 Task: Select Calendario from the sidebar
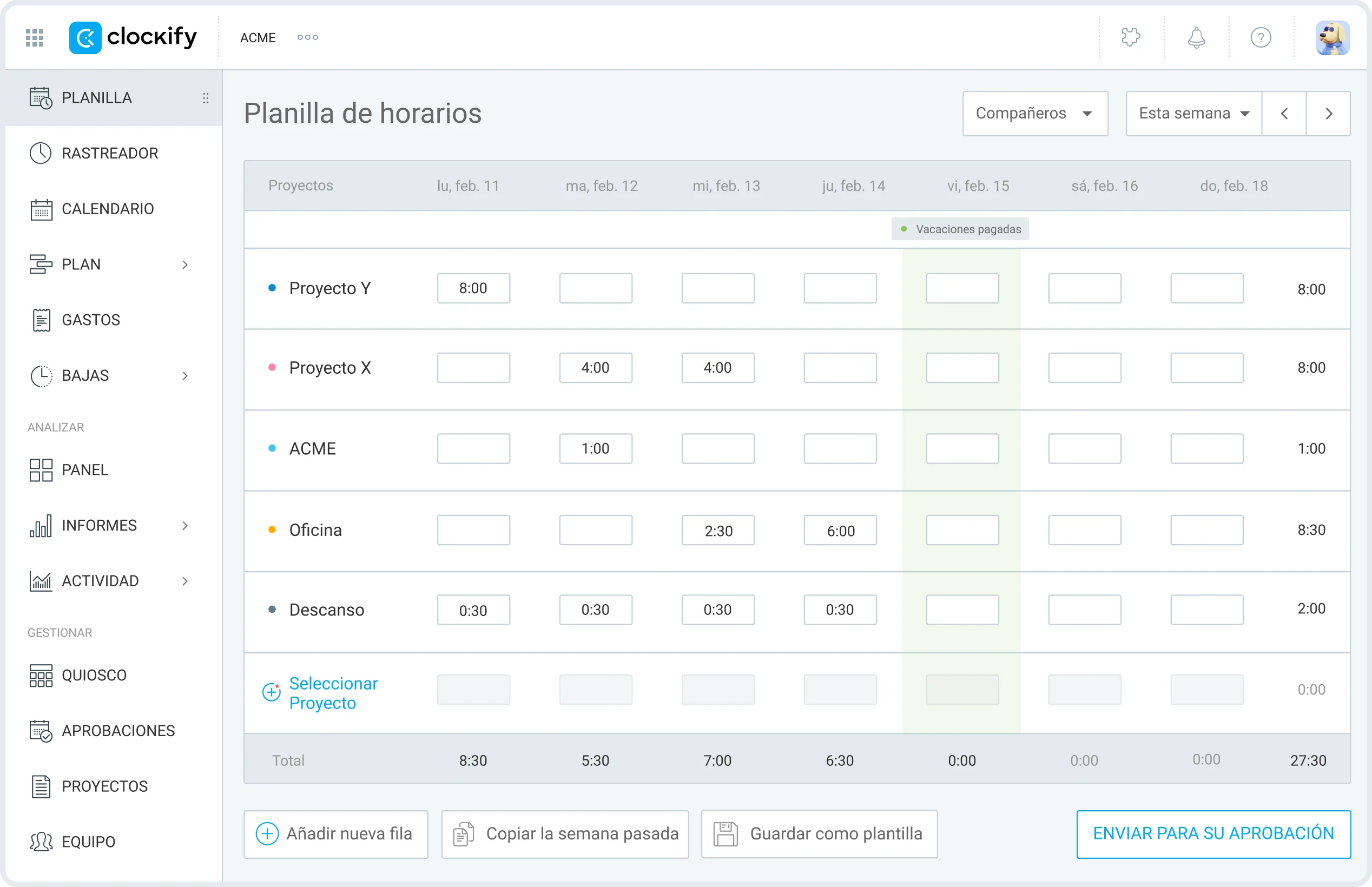107,209
